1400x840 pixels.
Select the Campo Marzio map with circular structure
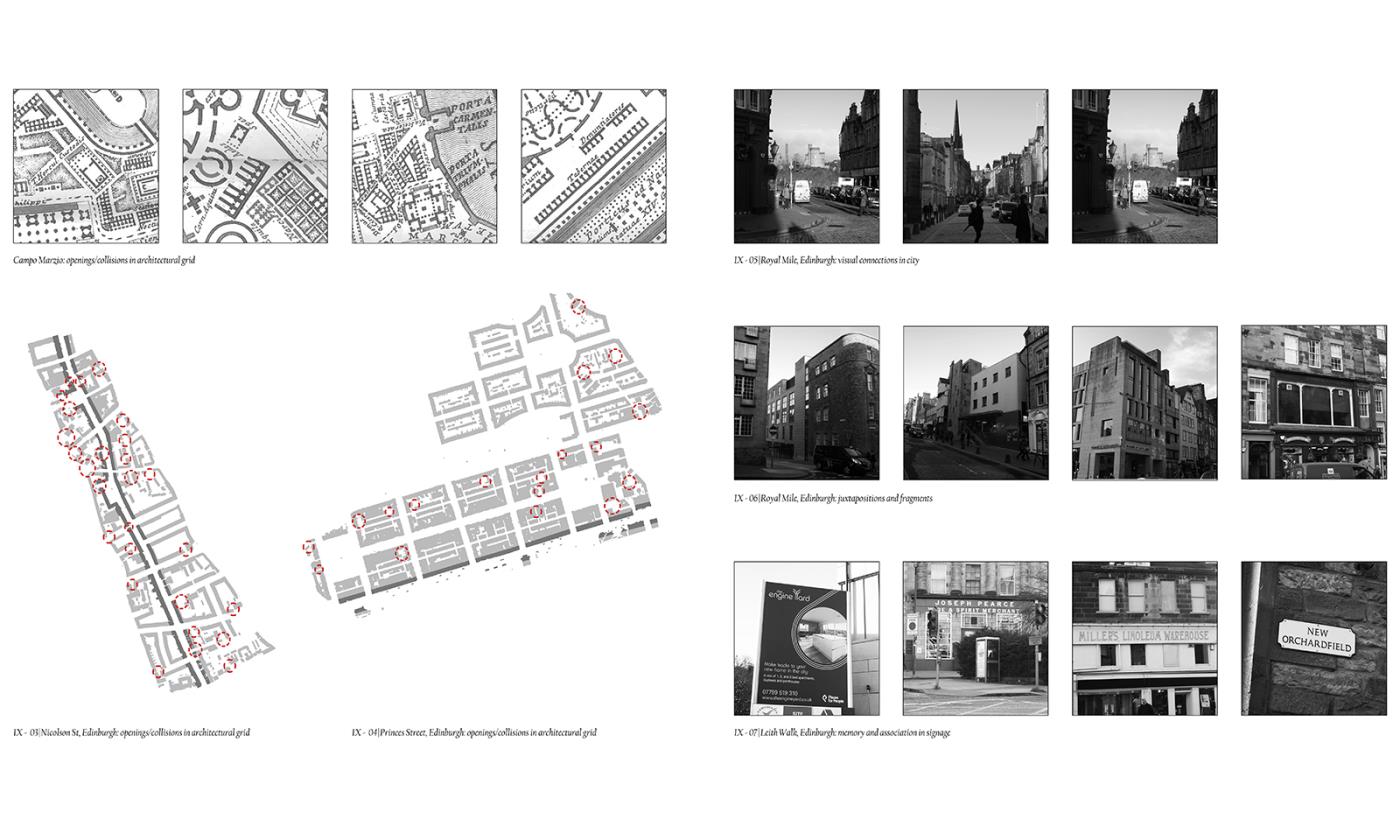pos(255,166)
